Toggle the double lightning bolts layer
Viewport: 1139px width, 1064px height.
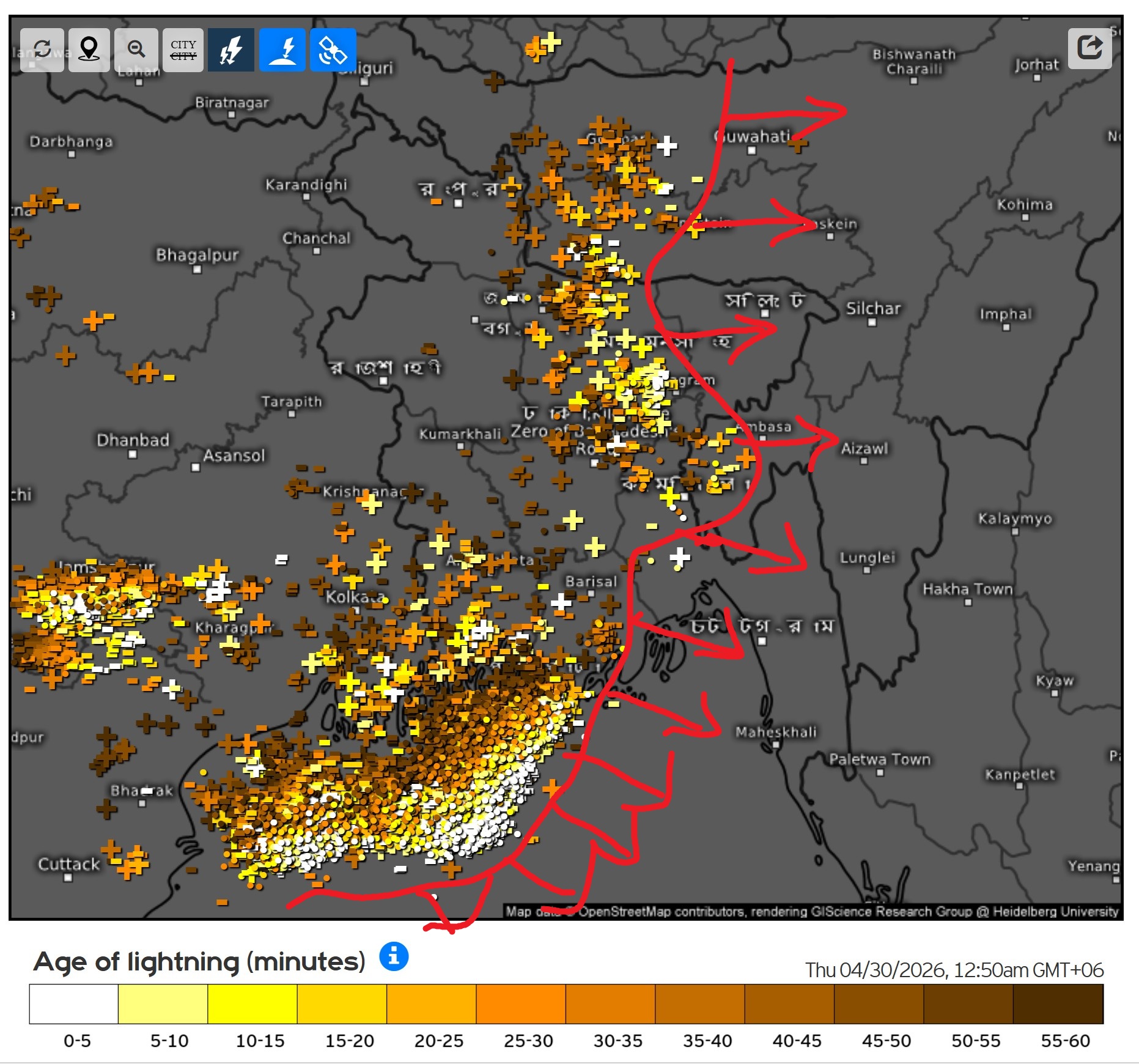pyautogui.click(x=231, y=50)
